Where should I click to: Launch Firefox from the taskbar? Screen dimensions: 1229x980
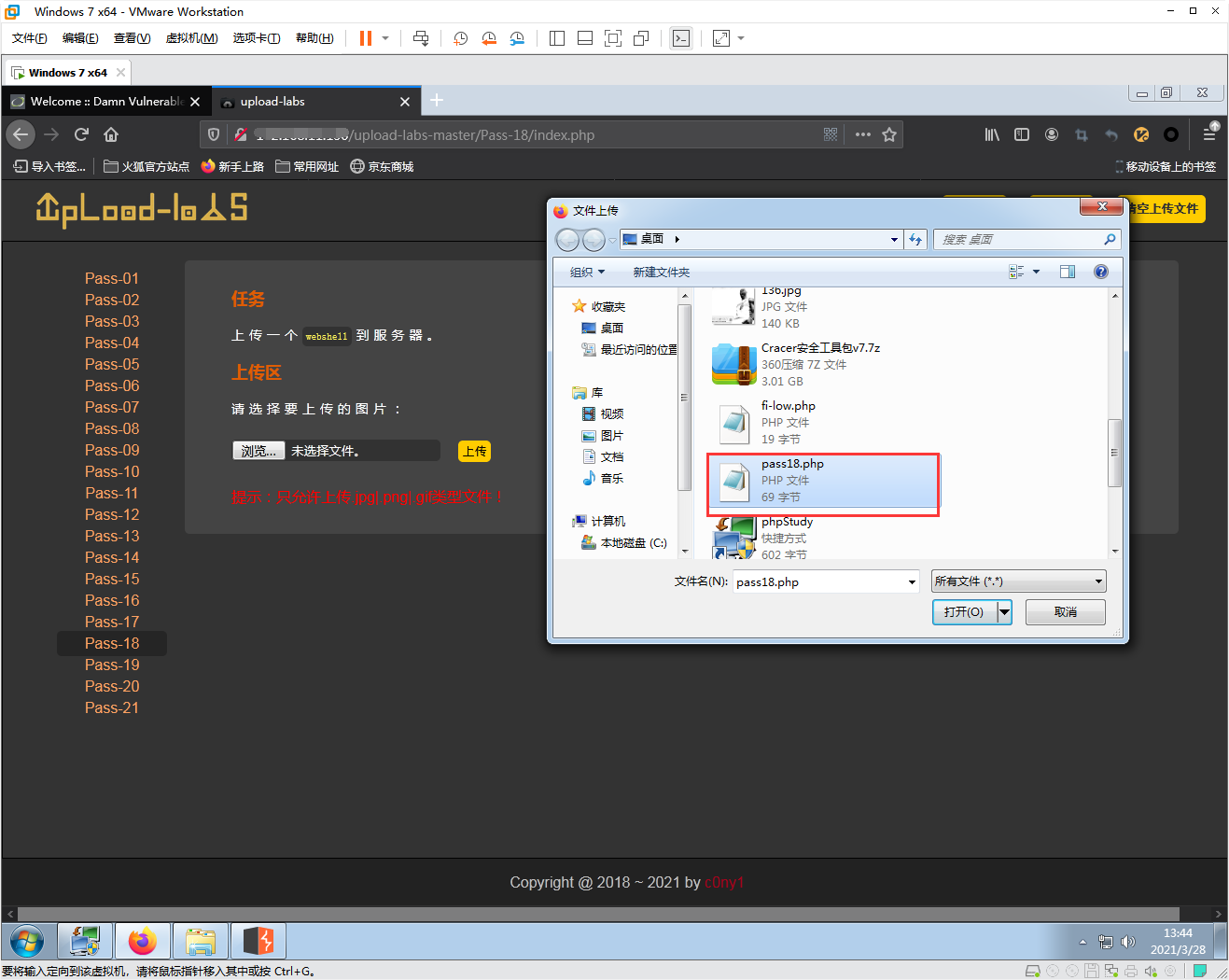pos(143,941)
